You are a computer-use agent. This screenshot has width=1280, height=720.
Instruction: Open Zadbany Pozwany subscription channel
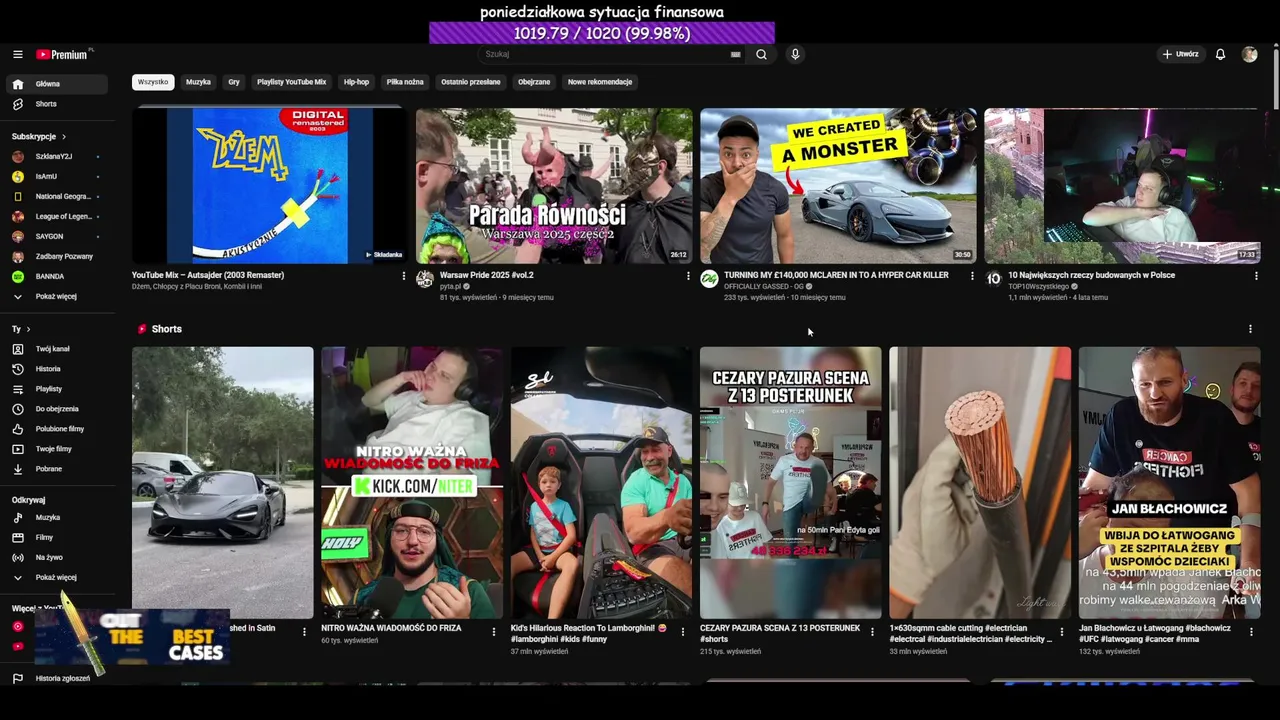56,256
